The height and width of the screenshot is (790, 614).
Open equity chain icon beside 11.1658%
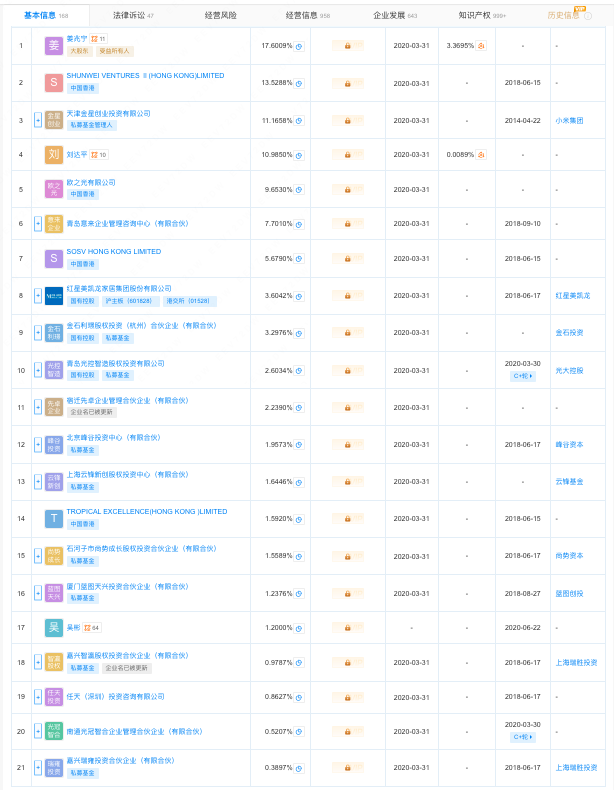point(299,121)
